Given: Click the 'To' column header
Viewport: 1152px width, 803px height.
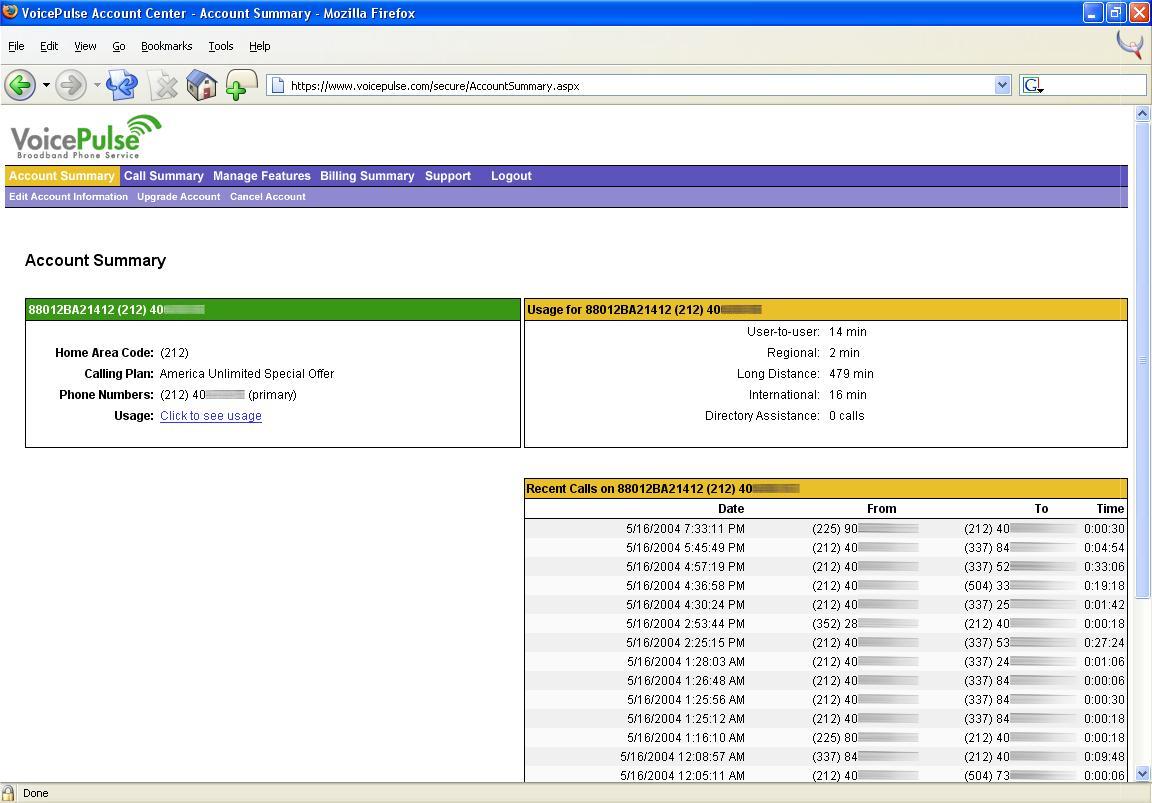Looking at the screenshot, I should (1041, 509).
